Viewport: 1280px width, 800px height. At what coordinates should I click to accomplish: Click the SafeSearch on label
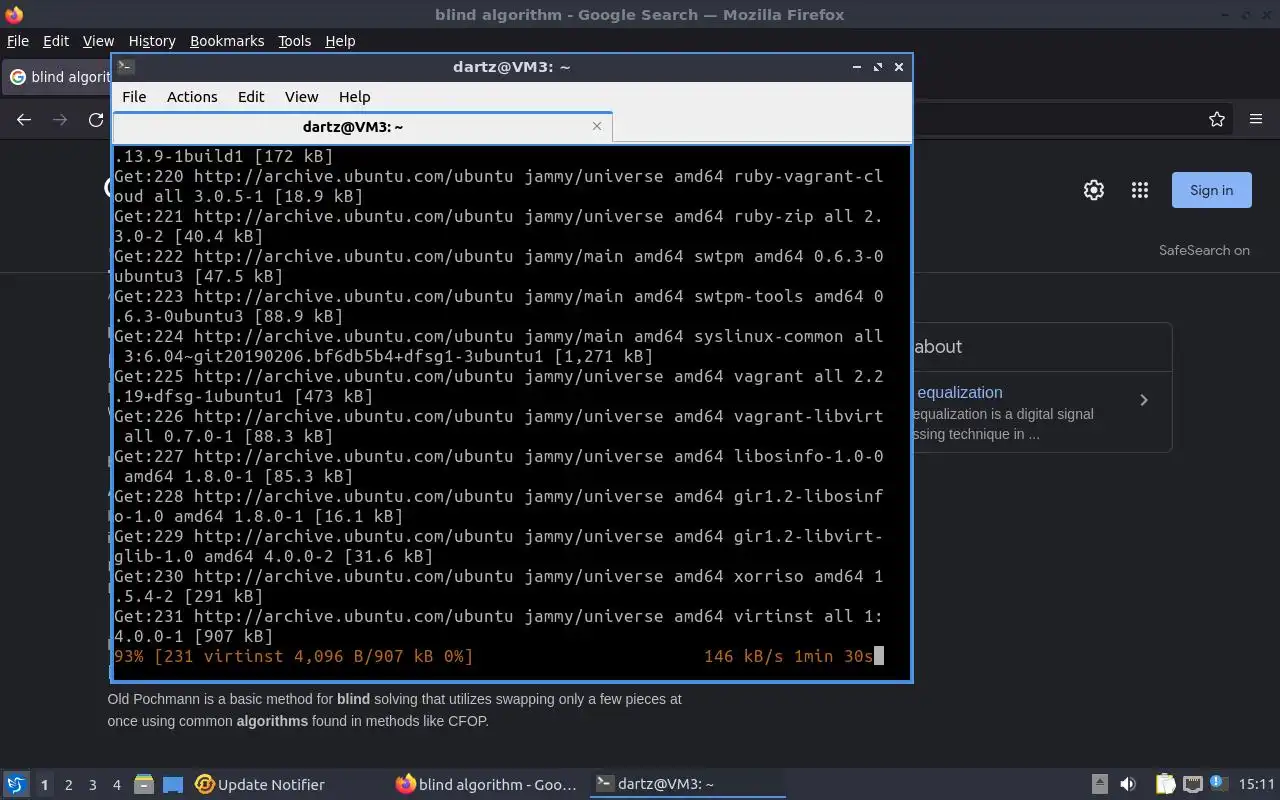1204,250
